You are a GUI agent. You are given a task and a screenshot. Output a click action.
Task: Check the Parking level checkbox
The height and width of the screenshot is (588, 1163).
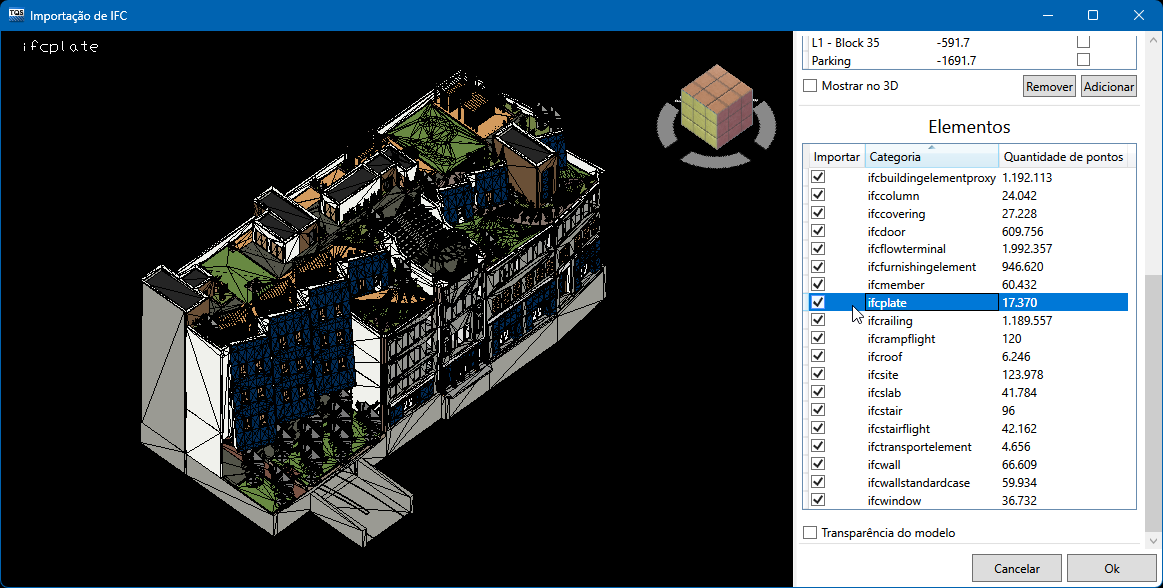click(x=1082, y=60)
